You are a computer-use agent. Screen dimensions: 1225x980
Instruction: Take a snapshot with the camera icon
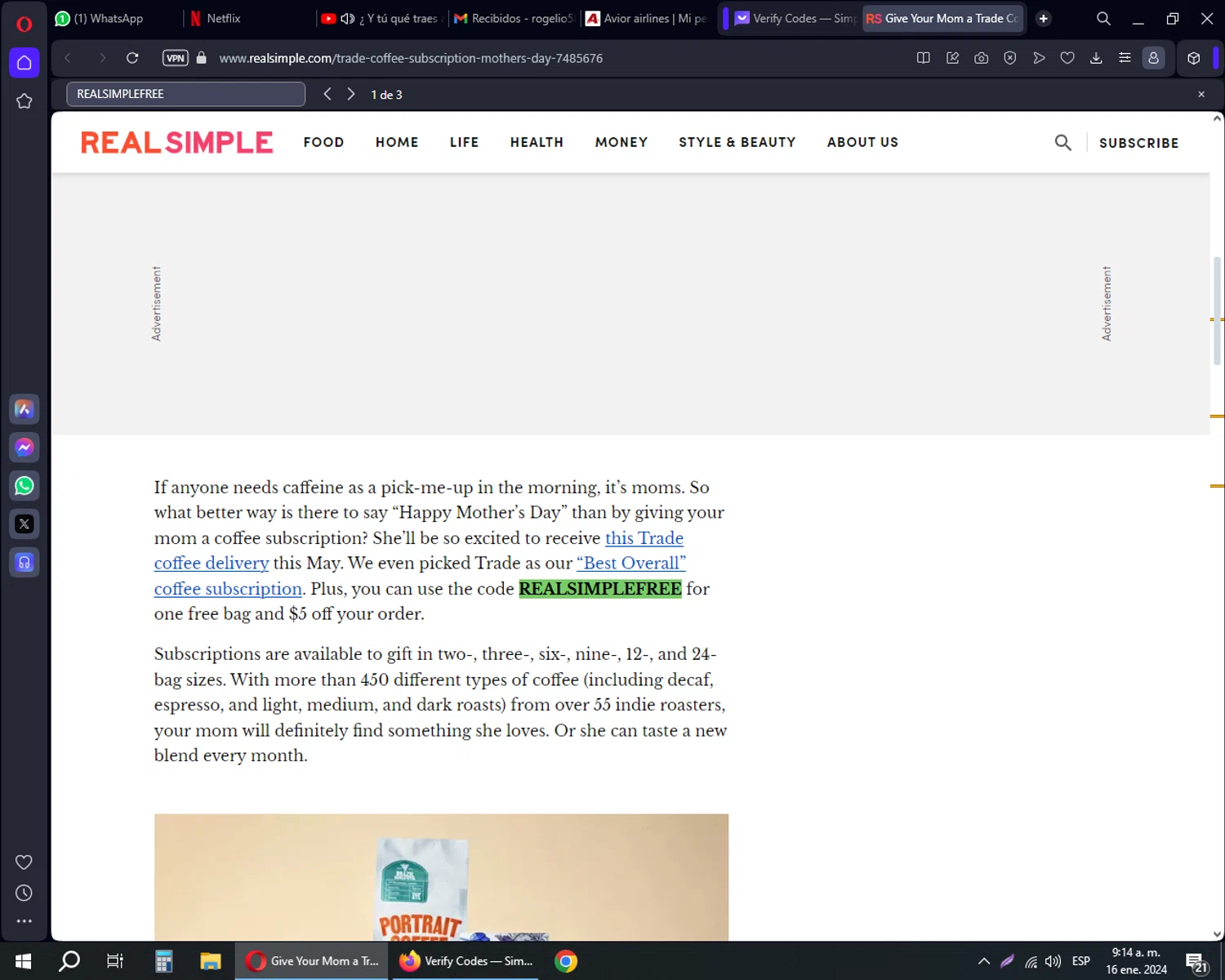(982, 58)
